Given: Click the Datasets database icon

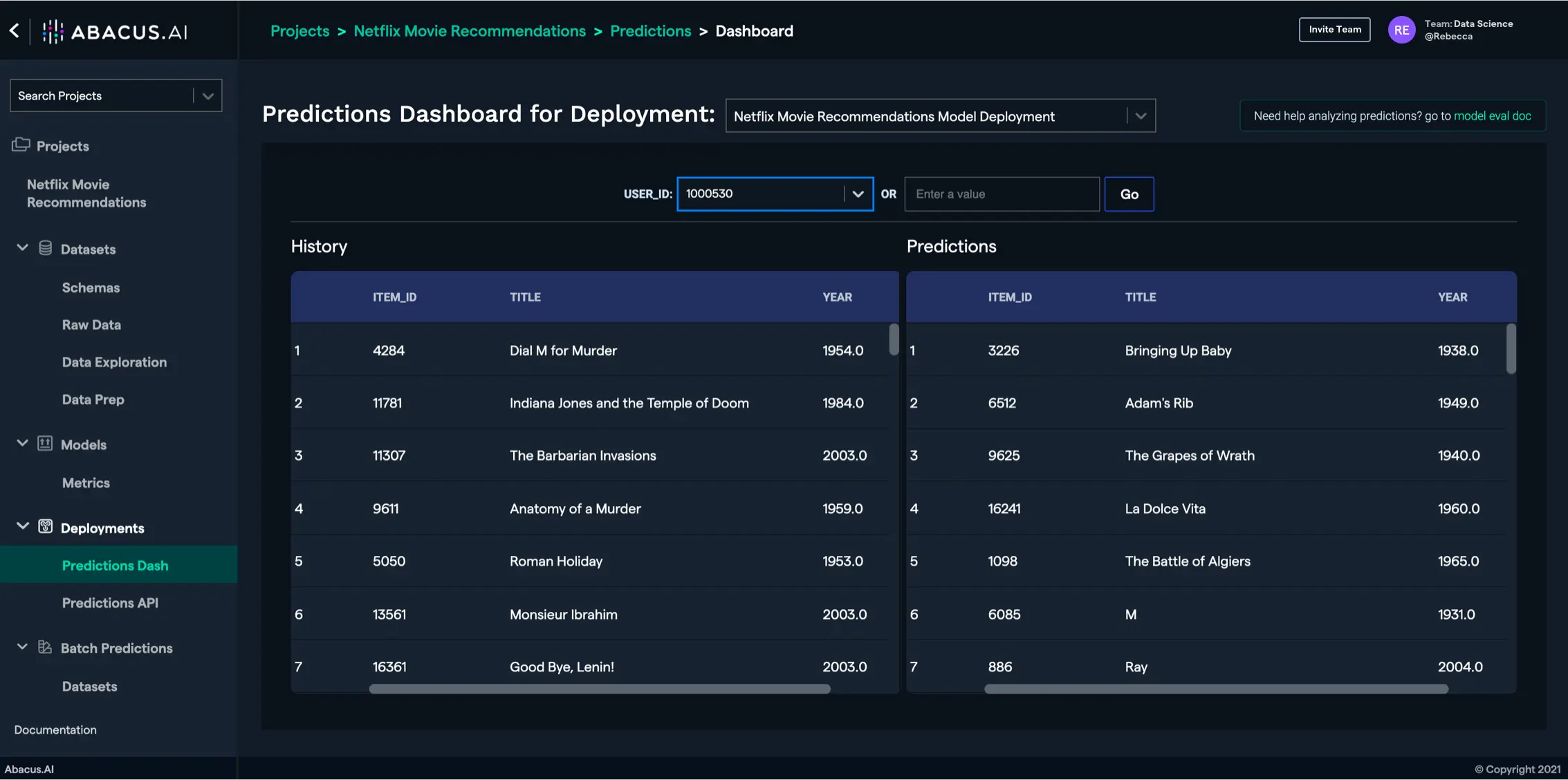Looking at the screenshot, I should (x=46, y=248).
